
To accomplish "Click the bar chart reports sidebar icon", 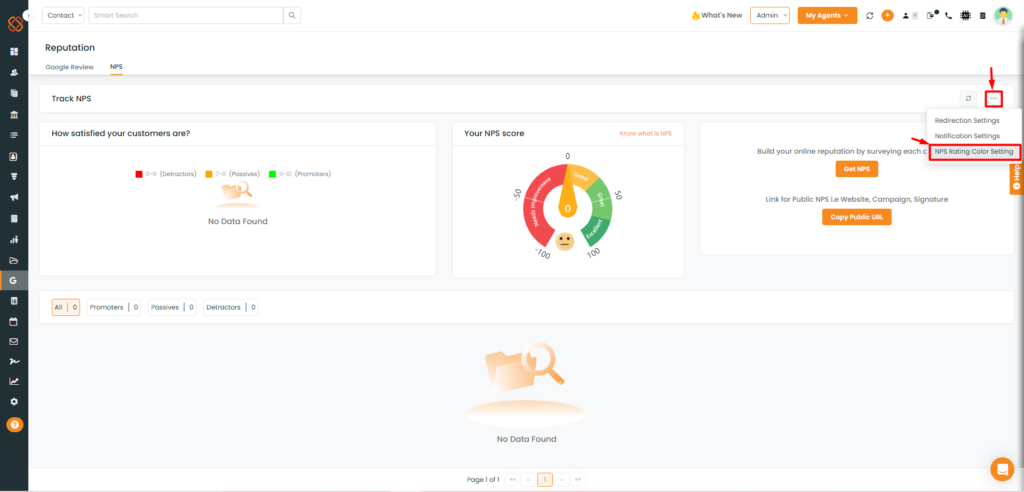I will 14,239.
